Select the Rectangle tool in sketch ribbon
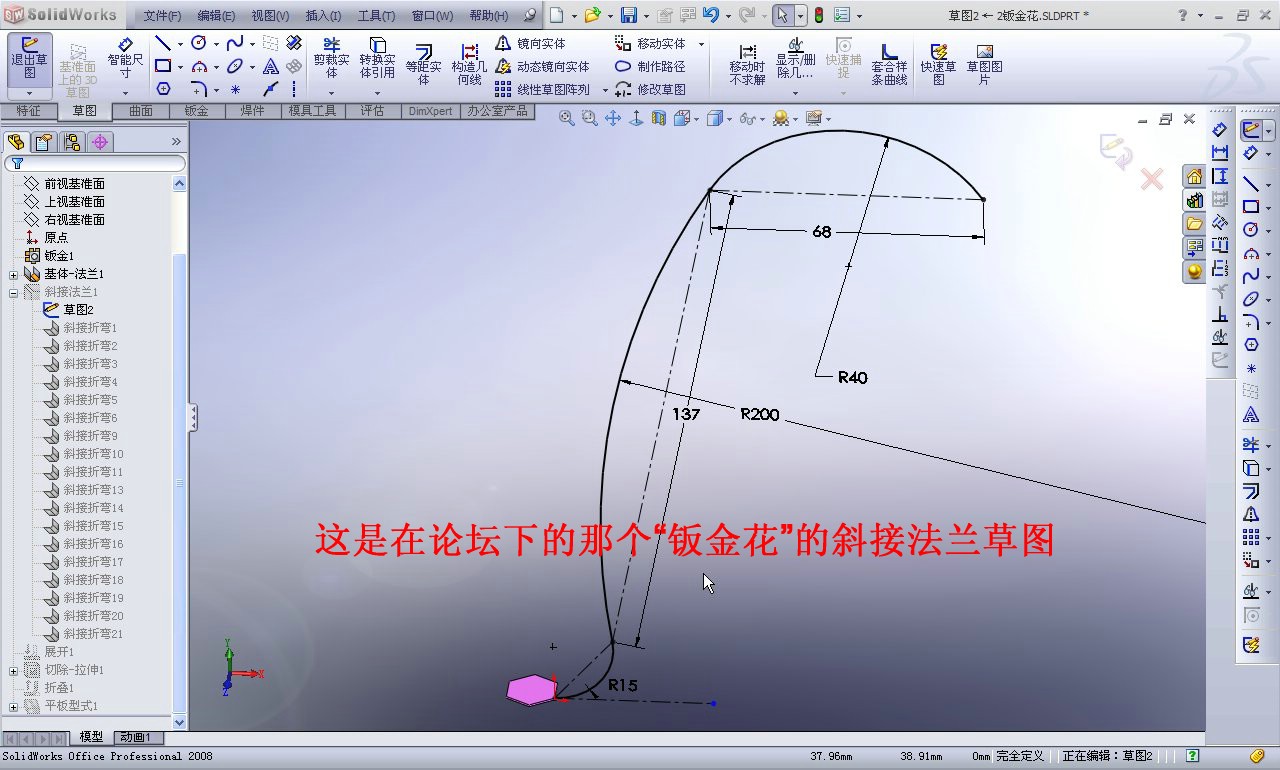This screenshot has height=770, width=1280. tap(162, 67)
